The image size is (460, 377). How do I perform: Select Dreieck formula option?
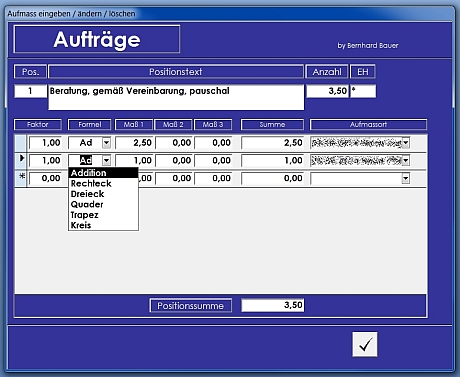tap(103, 194)
